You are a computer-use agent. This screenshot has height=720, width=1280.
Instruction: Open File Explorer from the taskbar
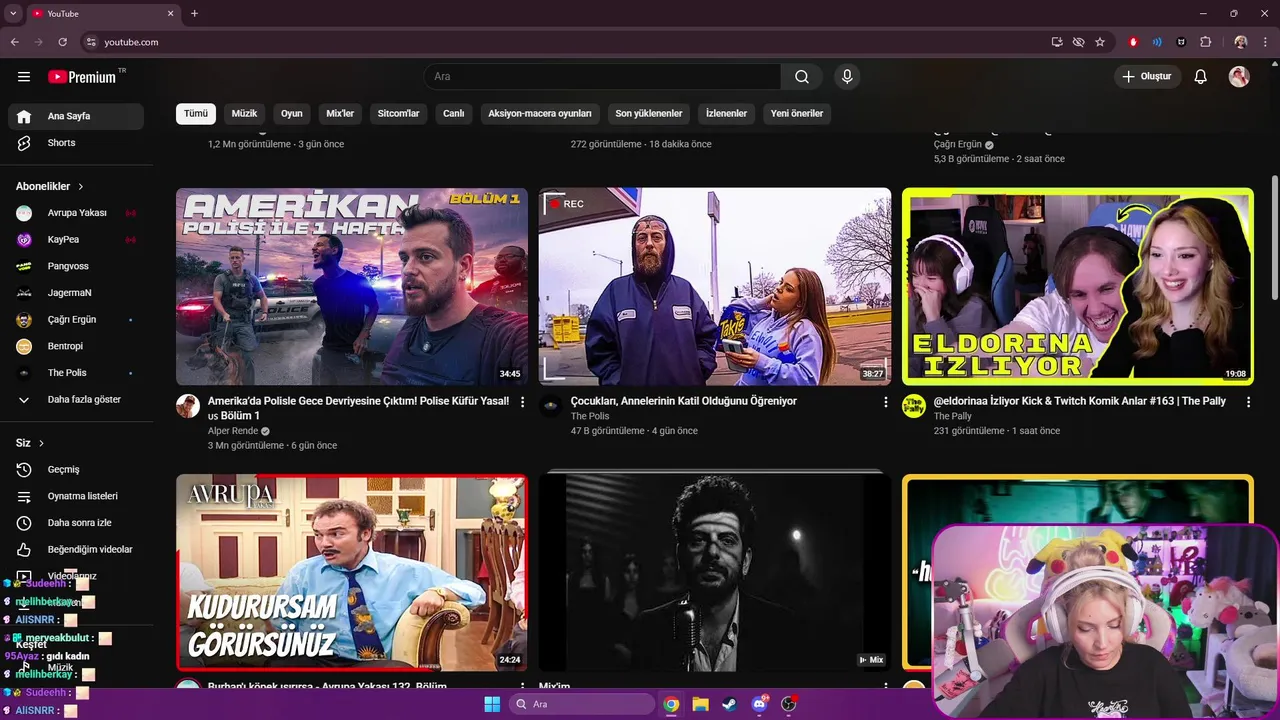(x=700, y=704)
